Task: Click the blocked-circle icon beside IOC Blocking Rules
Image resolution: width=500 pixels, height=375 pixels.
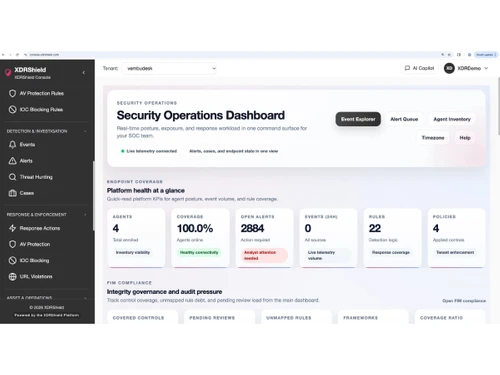Action: tap(12, 109)
